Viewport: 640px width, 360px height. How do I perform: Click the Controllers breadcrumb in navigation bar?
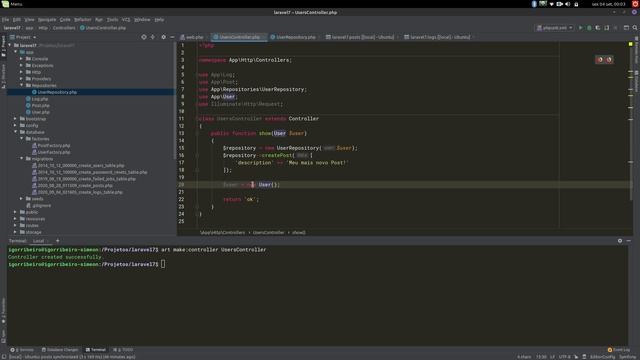64,28
